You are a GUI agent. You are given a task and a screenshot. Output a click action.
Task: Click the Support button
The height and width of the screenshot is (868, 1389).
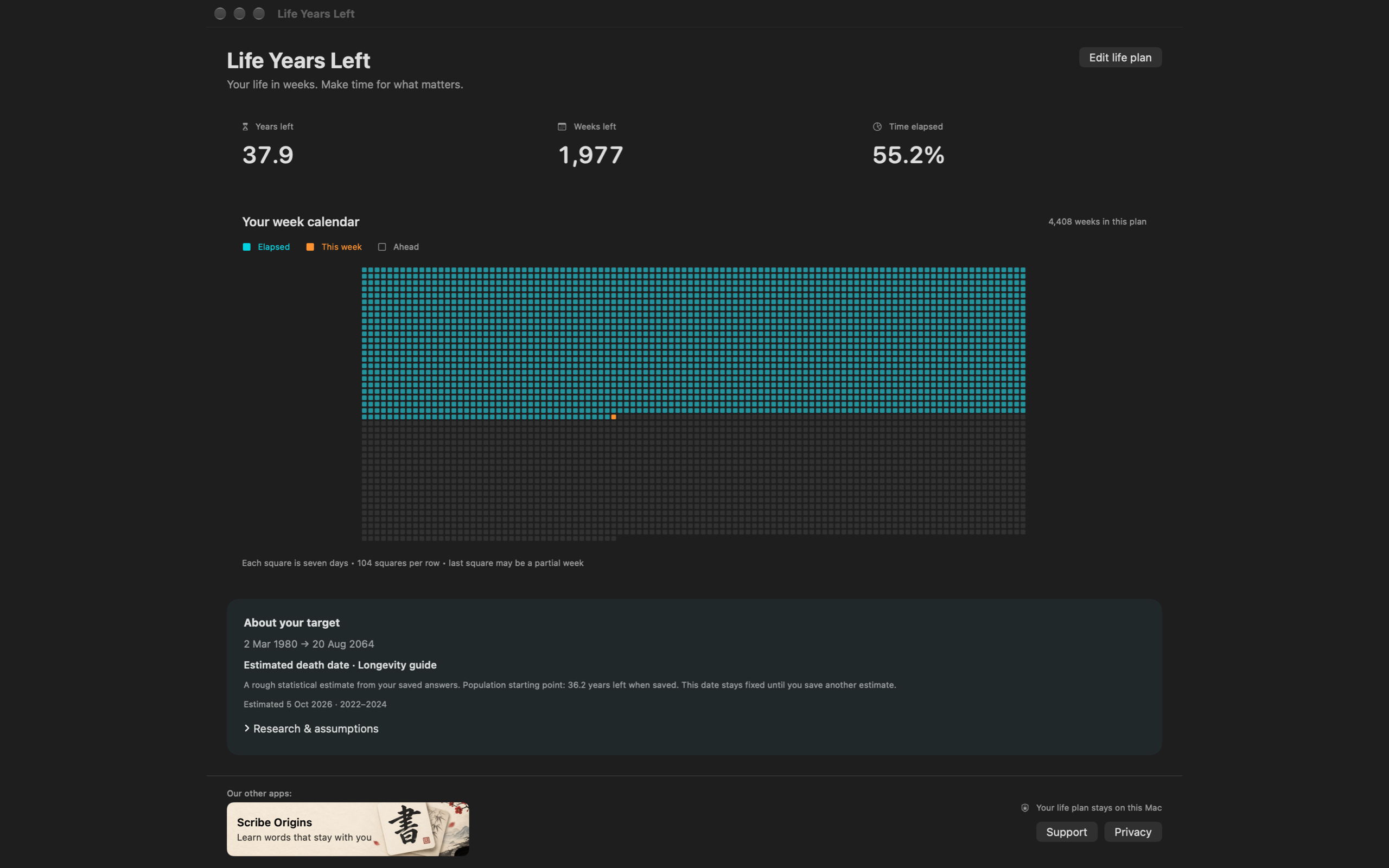point(1066,832)
